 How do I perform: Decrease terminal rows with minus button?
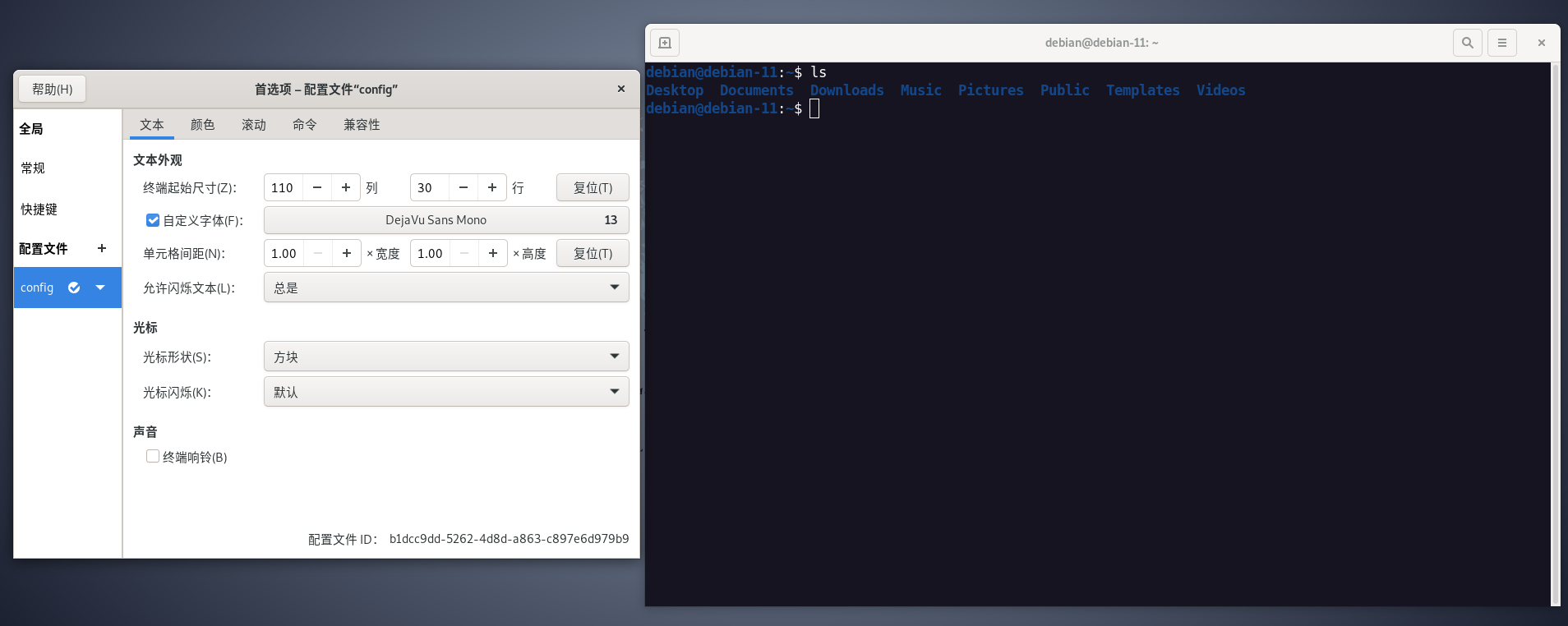(x=463, y=187)
